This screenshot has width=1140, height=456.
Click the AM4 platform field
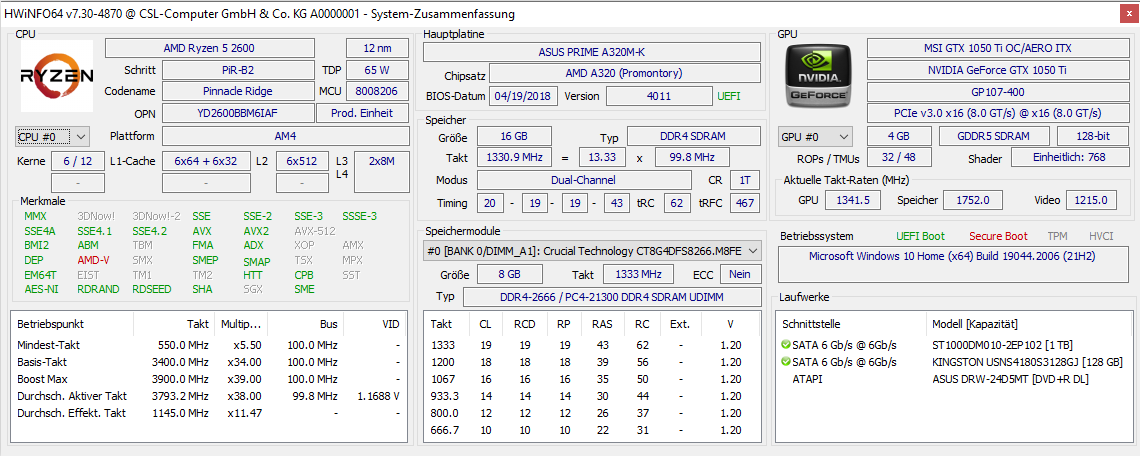[286, 136]
